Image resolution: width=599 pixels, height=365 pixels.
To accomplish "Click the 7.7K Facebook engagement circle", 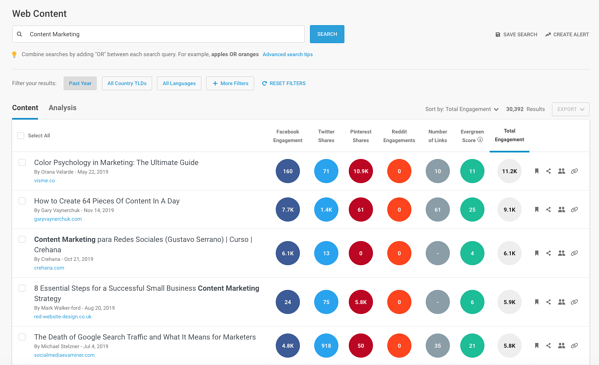I will 288,209.
